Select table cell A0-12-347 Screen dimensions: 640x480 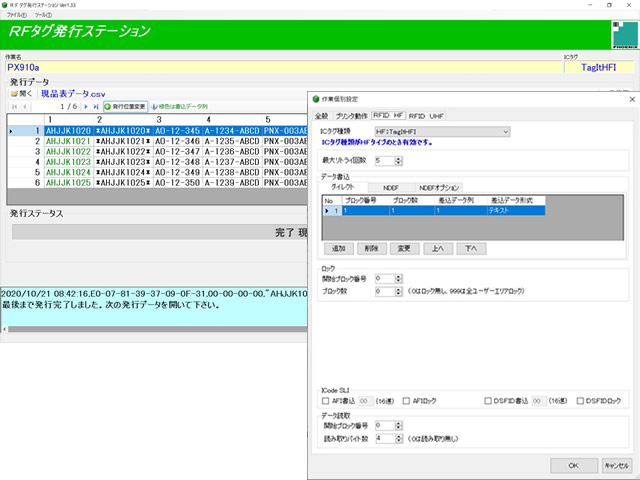[x=178, y=152]
